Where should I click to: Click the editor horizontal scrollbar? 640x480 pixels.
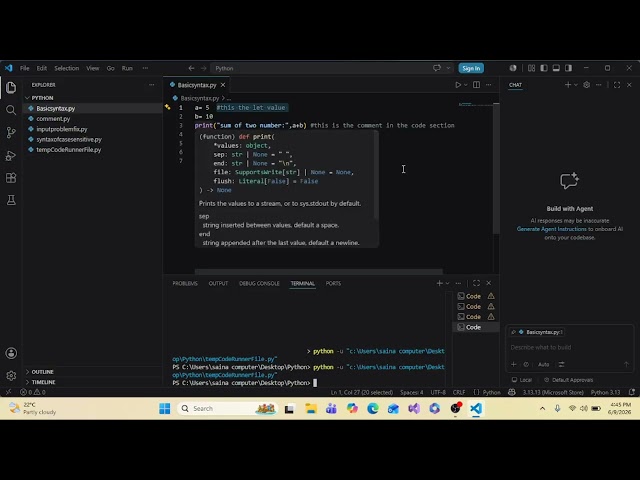pos(318,271)
